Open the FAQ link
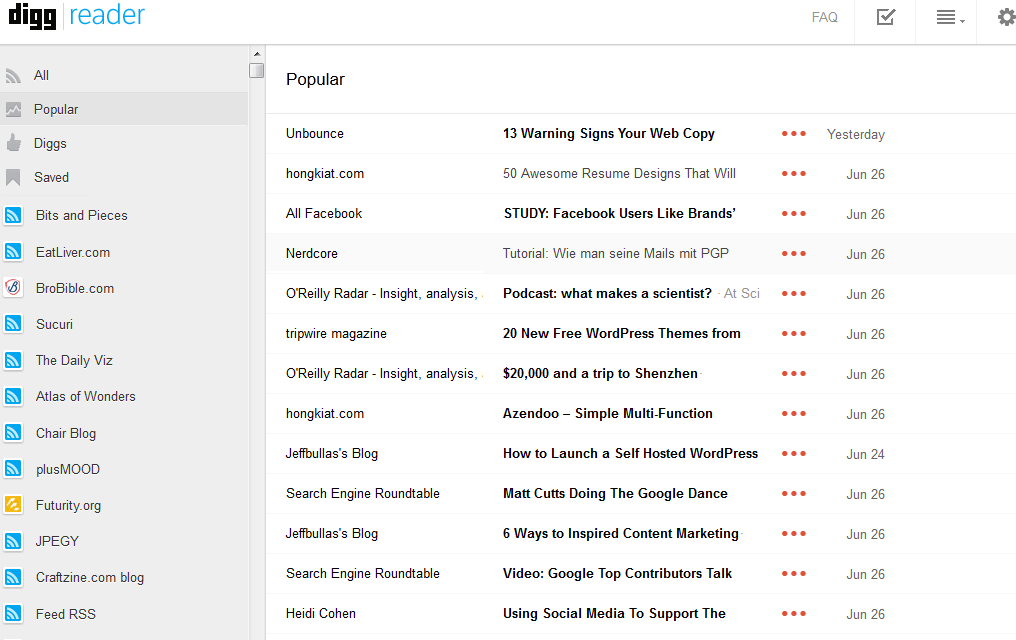 coord(824,17)
